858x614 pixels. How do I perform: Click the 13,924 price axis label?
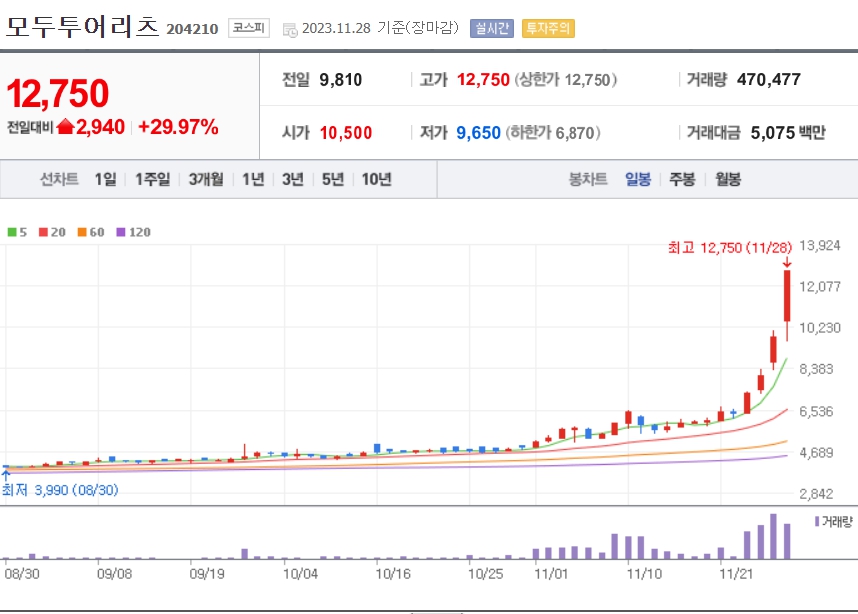[820, 246]
